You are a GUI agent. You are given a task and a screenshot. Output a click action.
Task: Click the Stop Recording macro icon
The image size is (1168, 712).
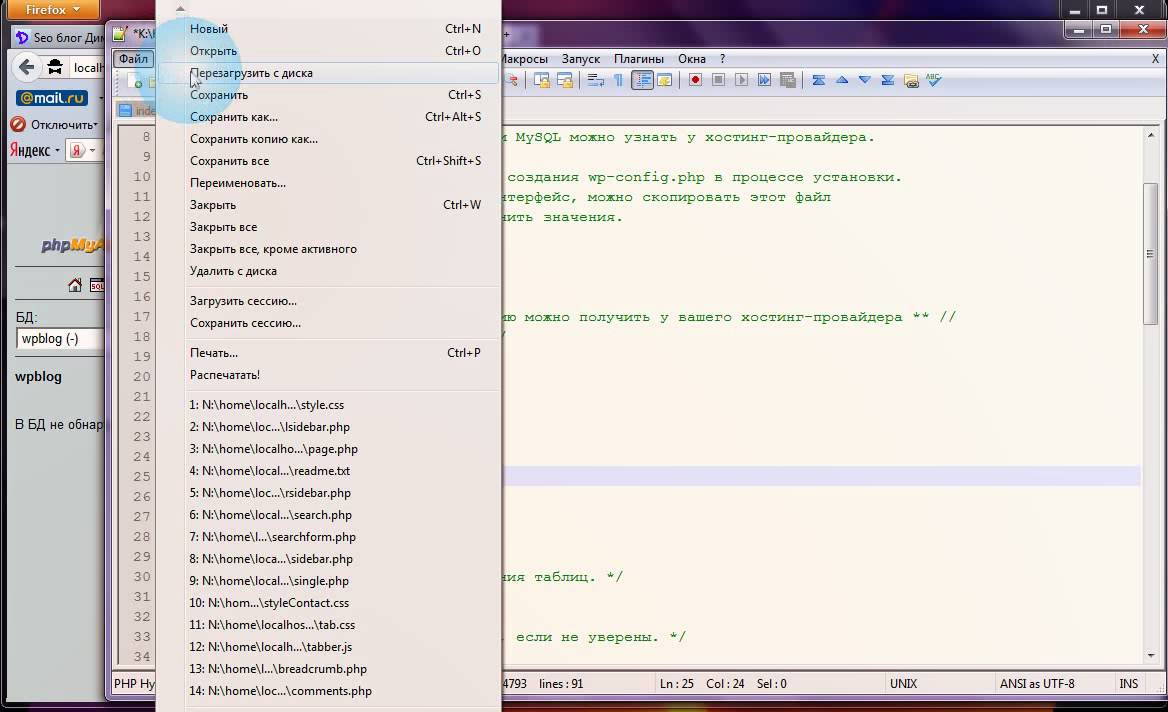(x=718, y=80)
